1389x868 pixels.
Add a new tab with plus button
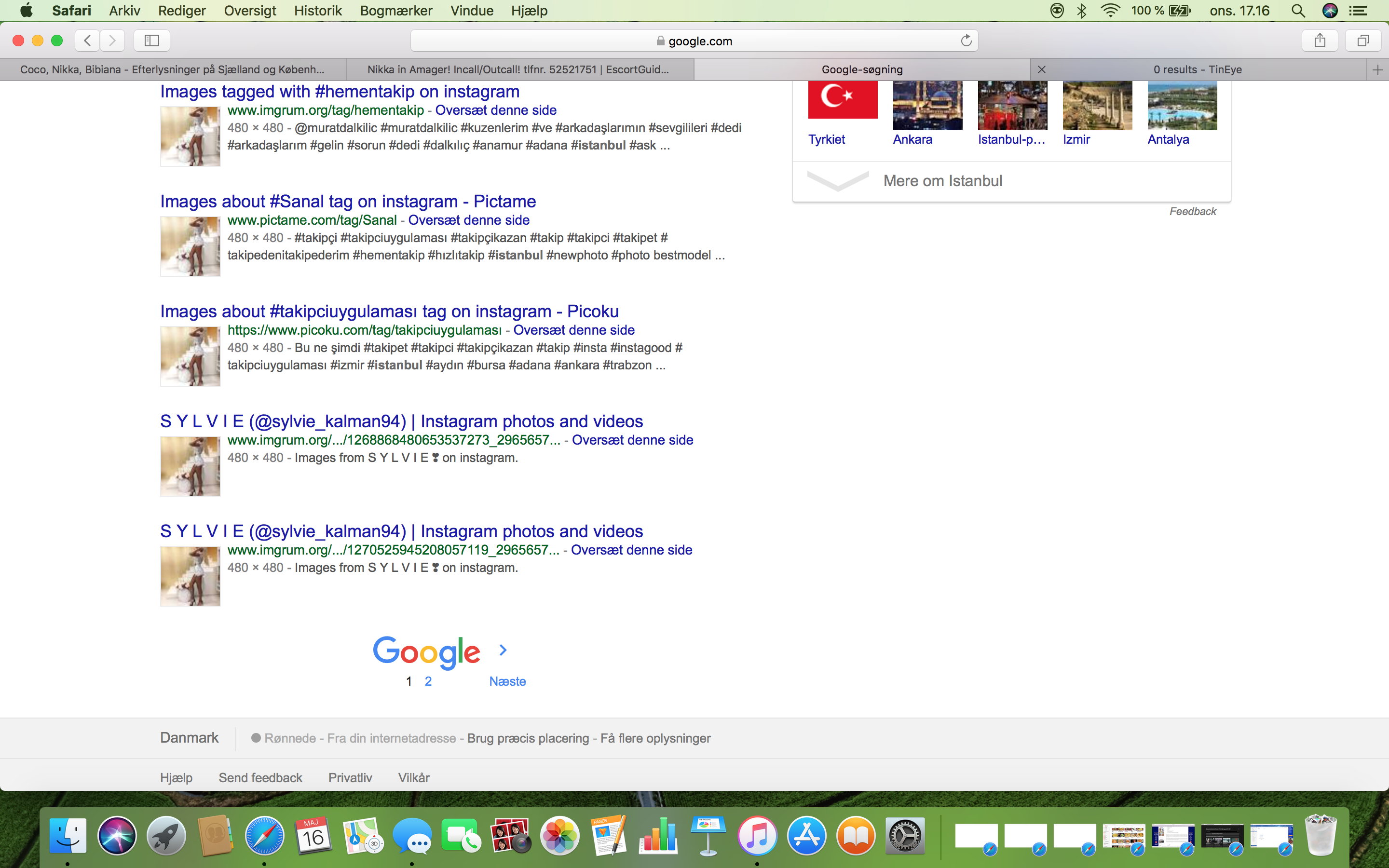point(1377,69)
